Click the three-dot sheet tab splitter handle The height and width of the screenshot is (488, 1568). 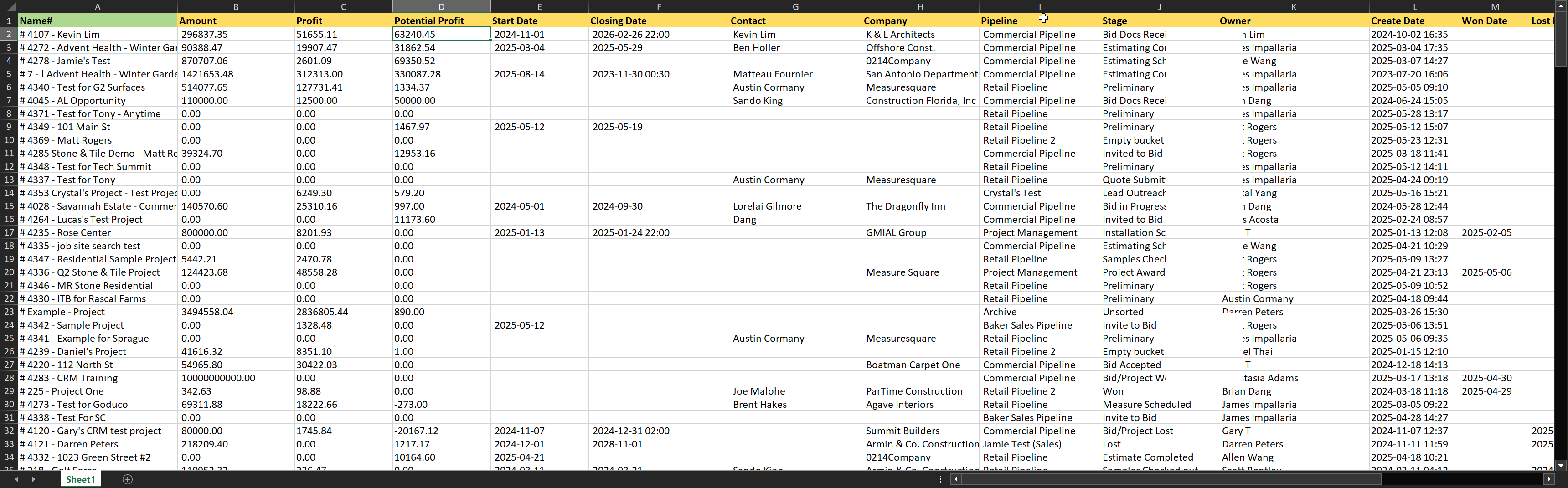click(x=940, y=479)
